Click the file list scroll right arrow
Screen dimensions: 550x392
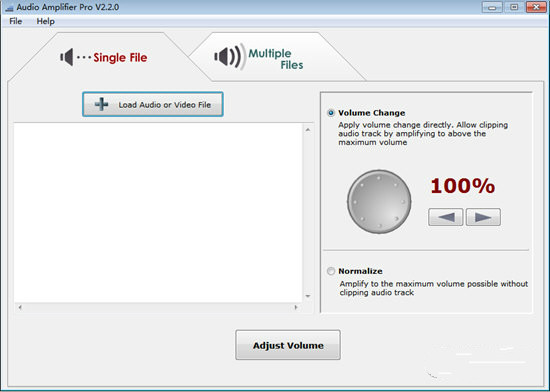[x=296, y=307]
